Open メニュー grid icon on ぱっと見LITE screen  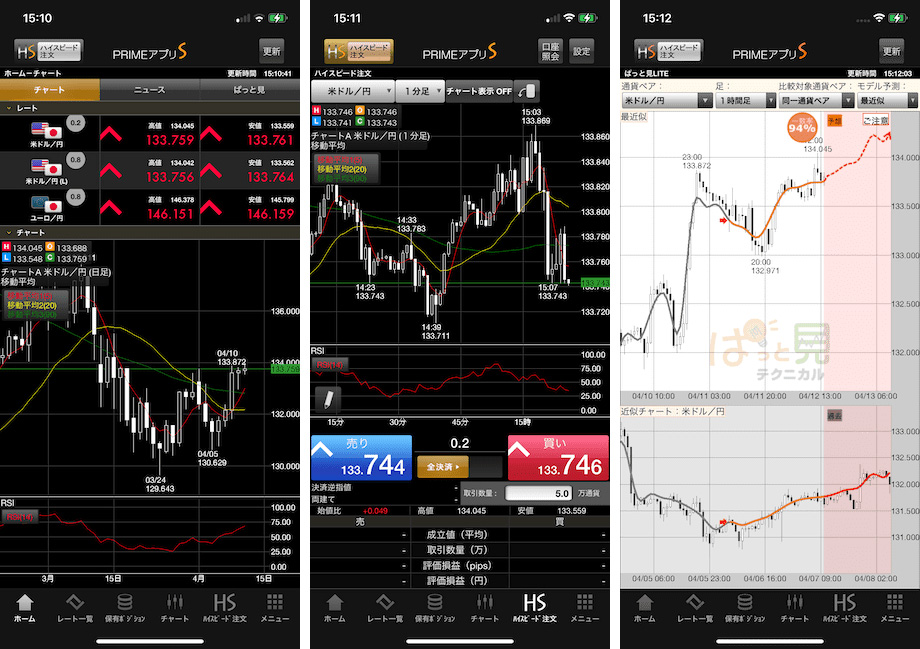[894, 608]
